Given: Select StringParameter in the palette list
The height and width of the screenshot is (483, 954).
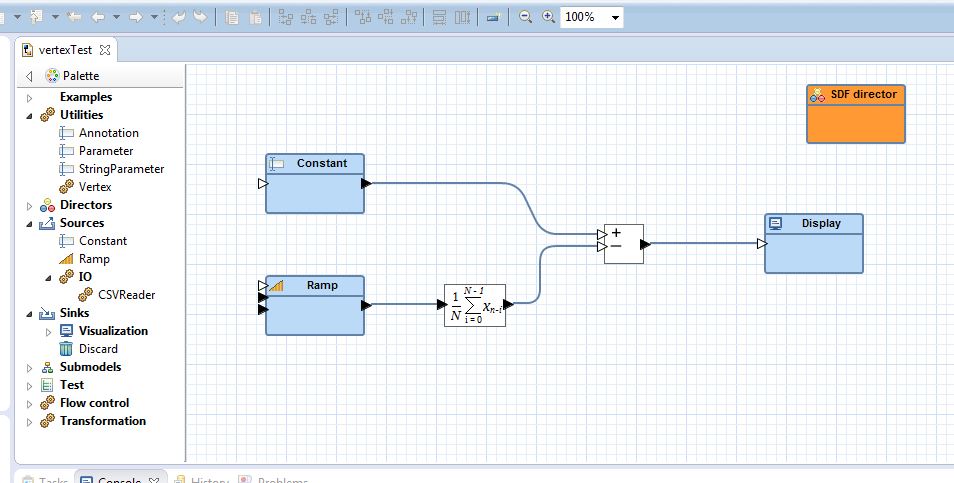Looking at the screenshot, I should tap(121, 169).
